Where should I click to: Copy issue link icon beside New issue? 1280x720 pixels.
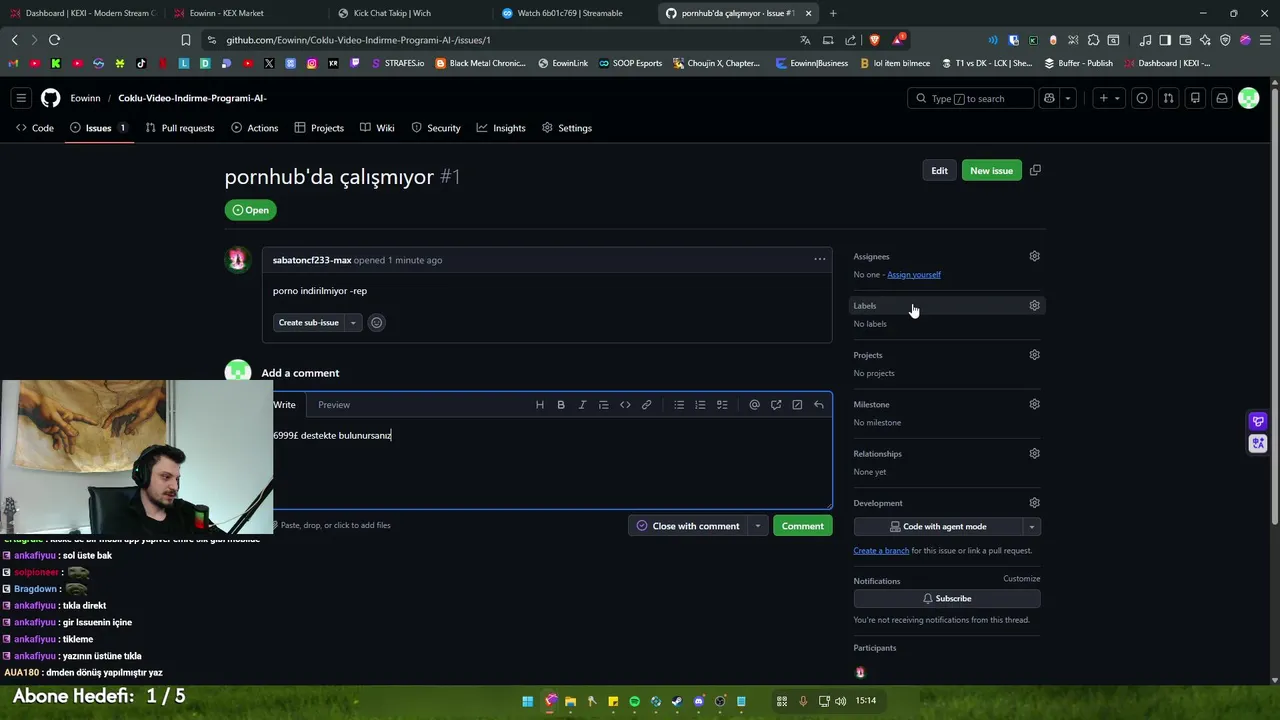click(x=1035, y=170)
